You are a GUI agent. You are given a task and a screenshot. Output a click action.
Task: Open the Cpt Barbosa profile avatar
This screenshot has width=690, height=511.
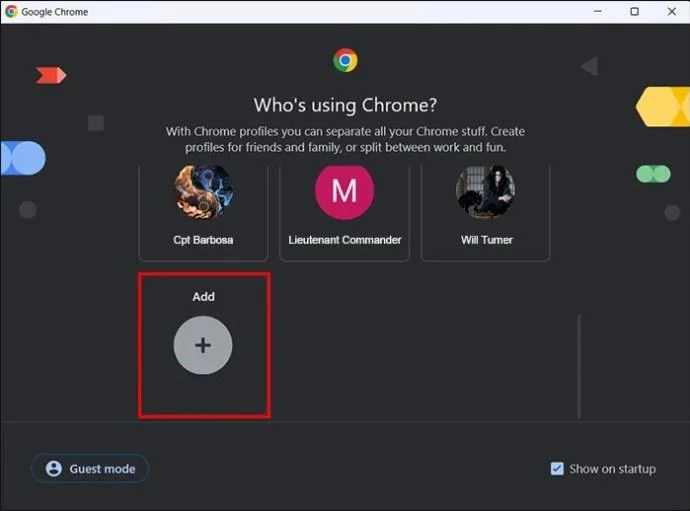(203, 192)
